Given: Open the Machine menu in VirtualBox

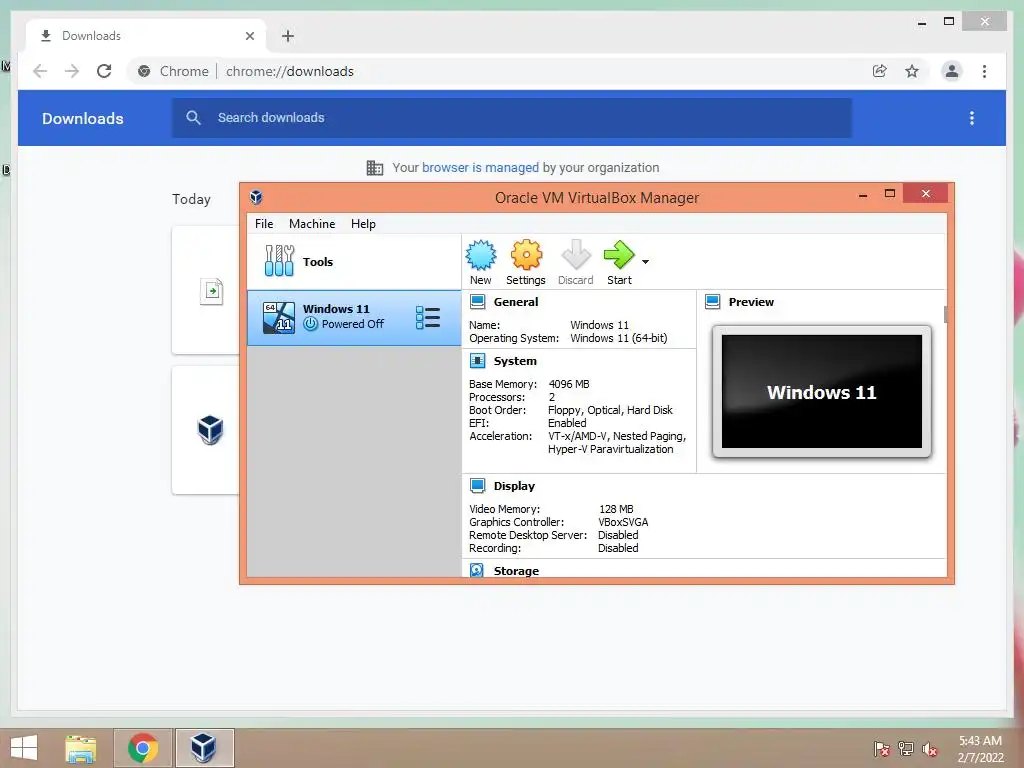Looking at the screenshot, I should coord(312,223).
